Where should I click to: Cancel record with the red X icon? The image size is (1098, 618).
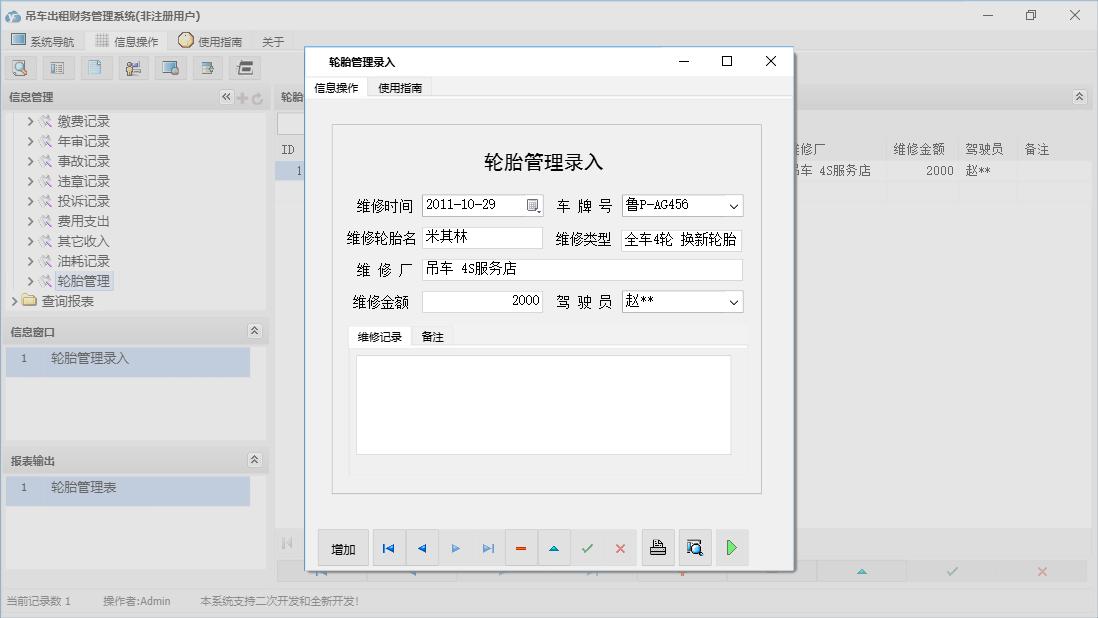click(x=620, y=548)
